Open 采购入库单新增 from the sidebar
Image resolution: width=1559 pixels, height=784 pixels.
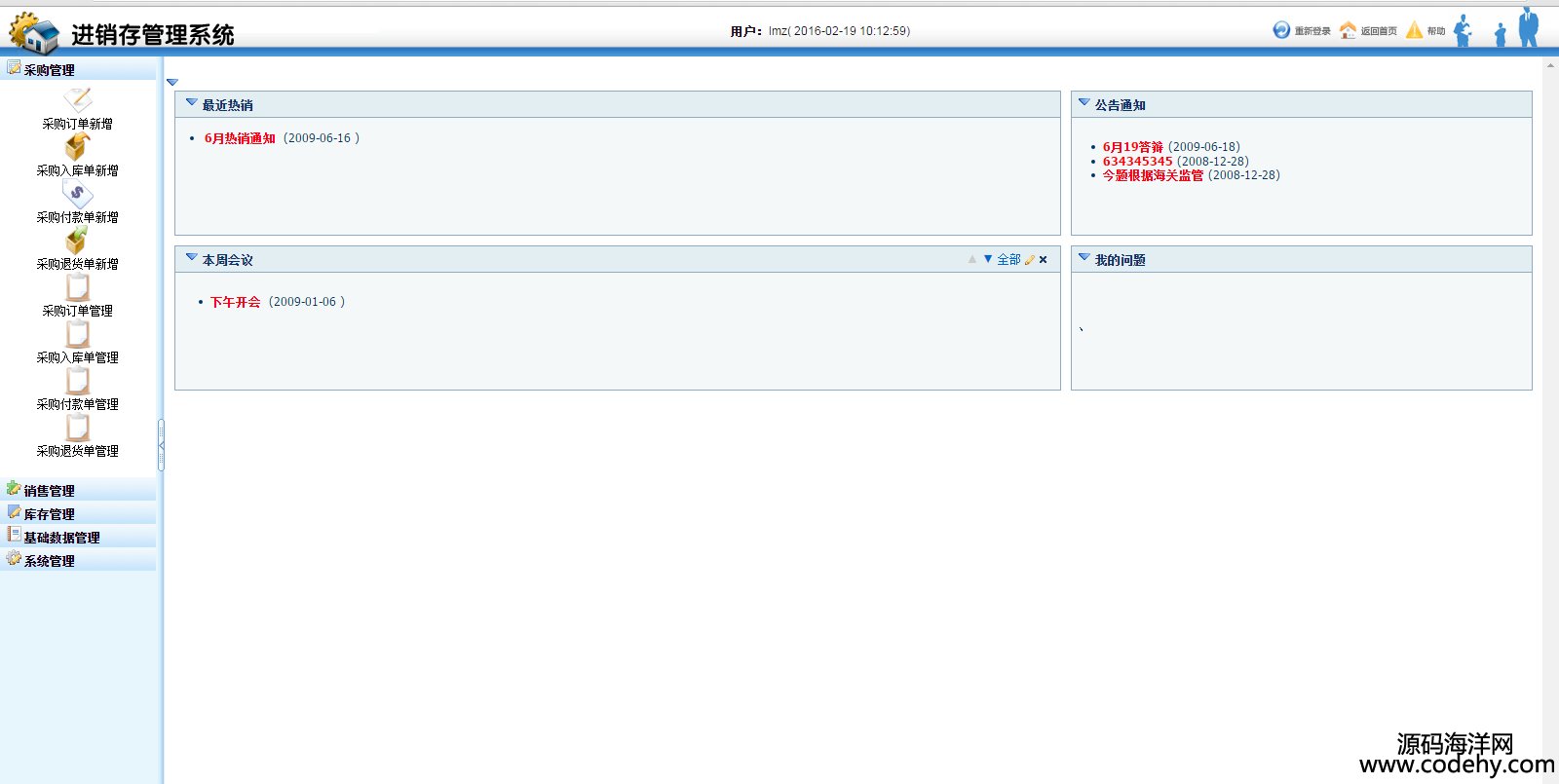tap(77, 147)
